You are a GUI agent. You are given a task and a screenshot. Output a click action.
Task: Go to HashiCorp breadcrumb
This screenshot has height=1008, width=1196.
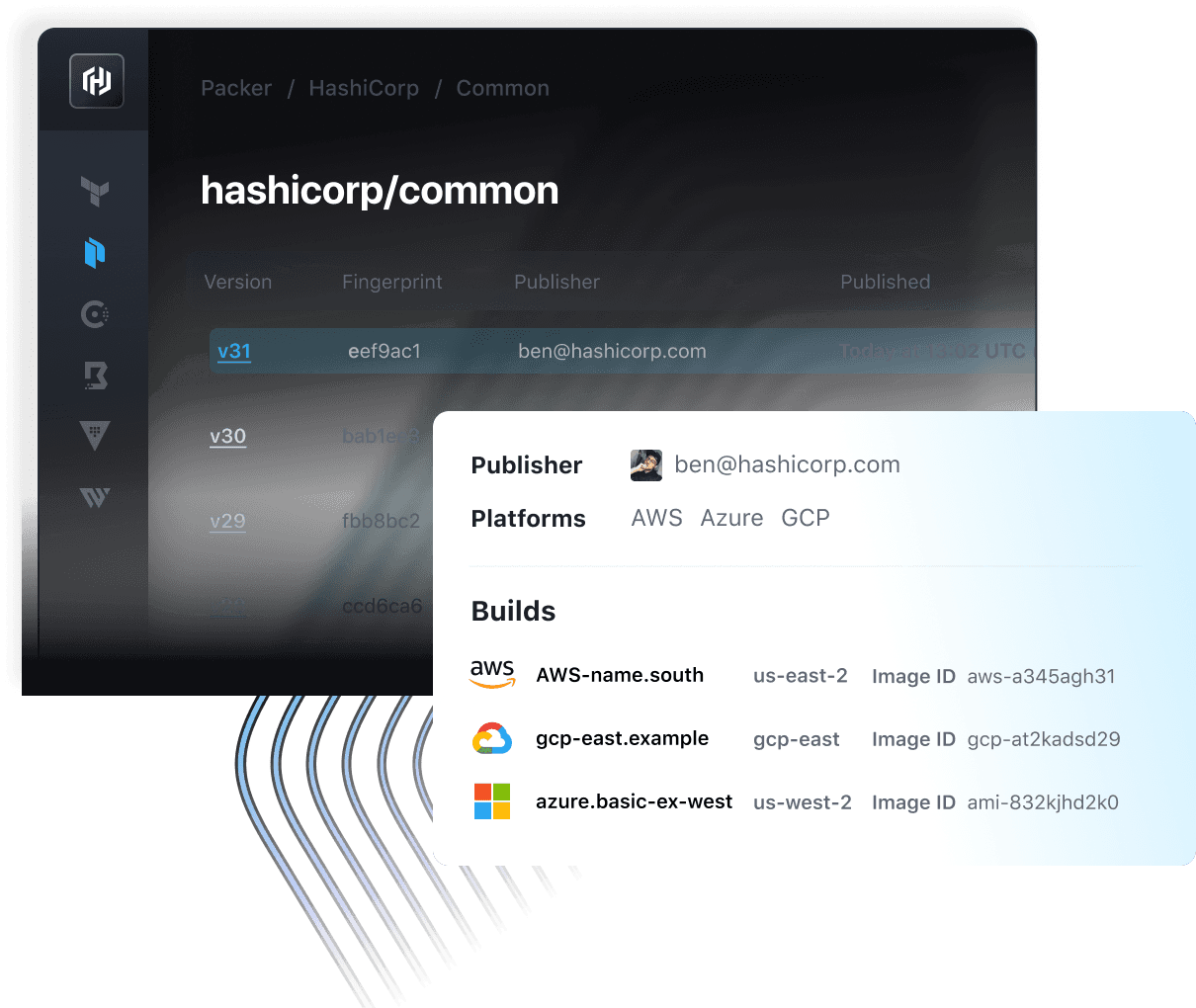(x=364, y=89)
